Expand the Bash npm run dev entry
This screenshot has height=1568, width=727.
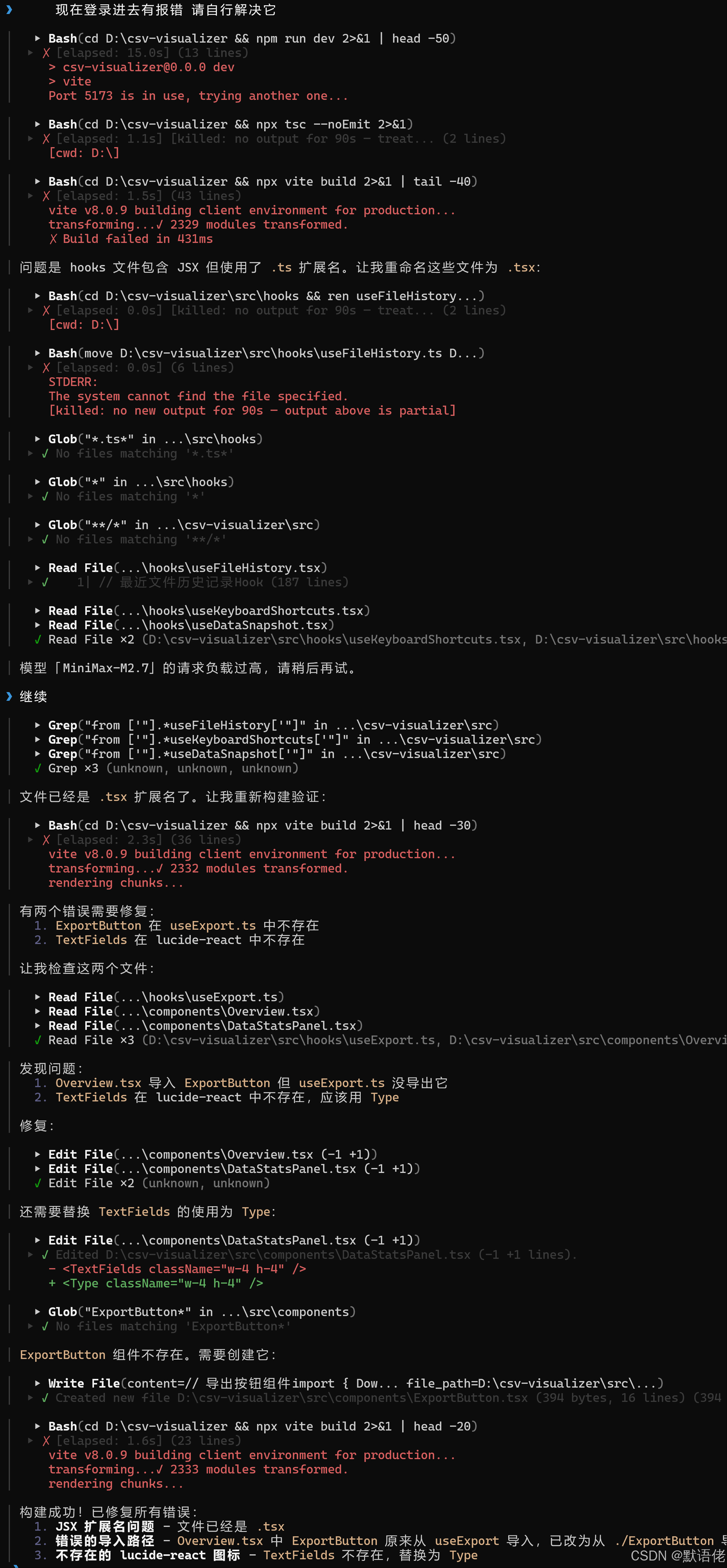tap(37, 38)
